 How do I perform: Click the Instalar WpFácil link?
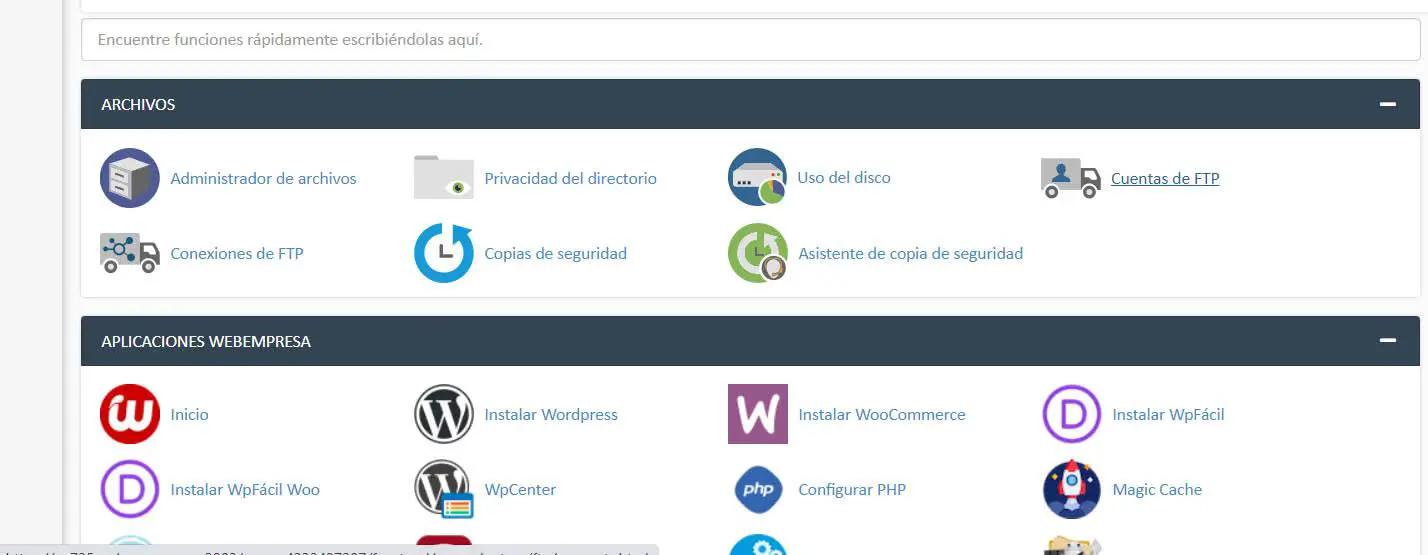click(x=1168, y=414)
